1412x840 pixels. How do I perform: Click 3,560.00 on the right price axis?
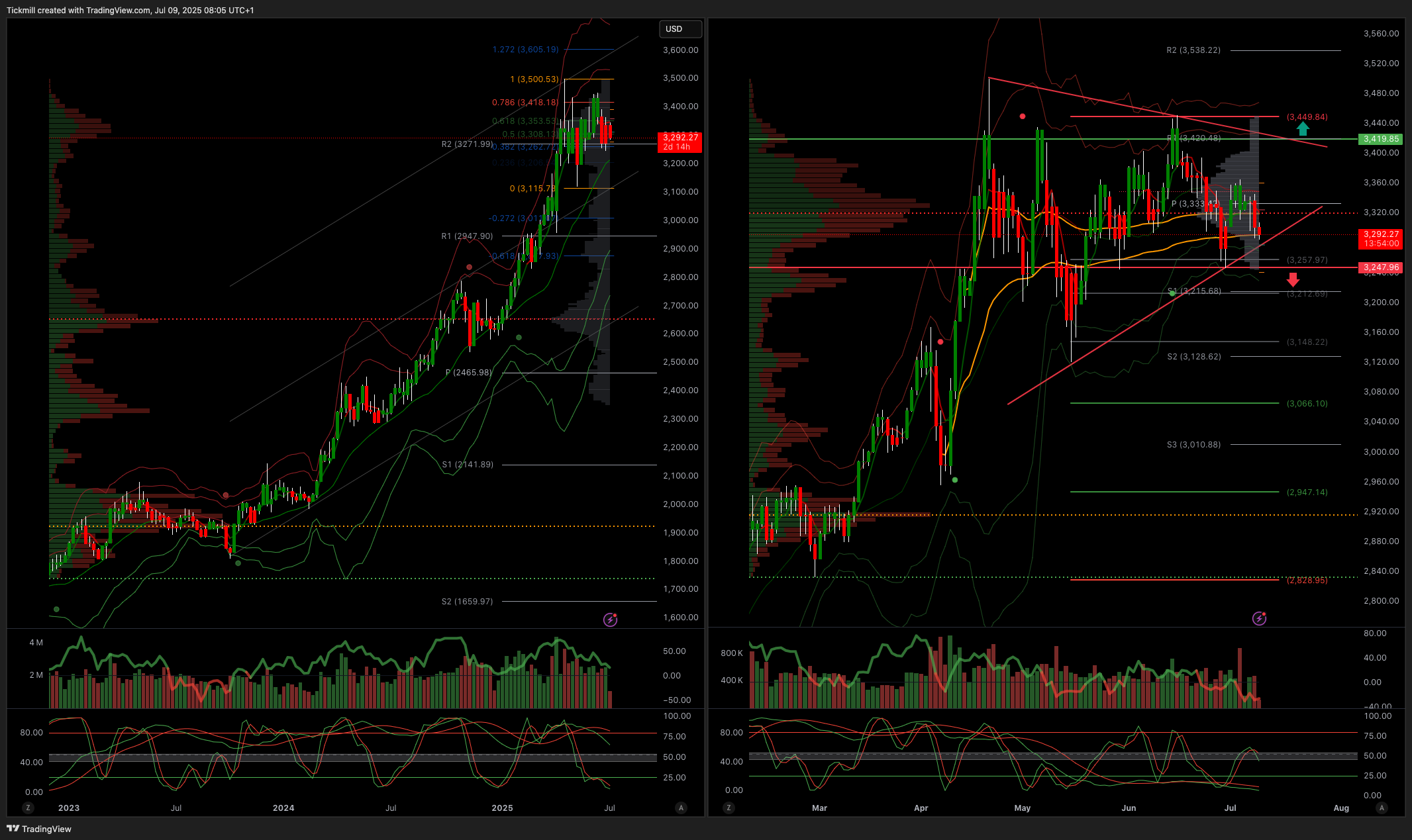pyautogui.click(x=1381, y=33)
